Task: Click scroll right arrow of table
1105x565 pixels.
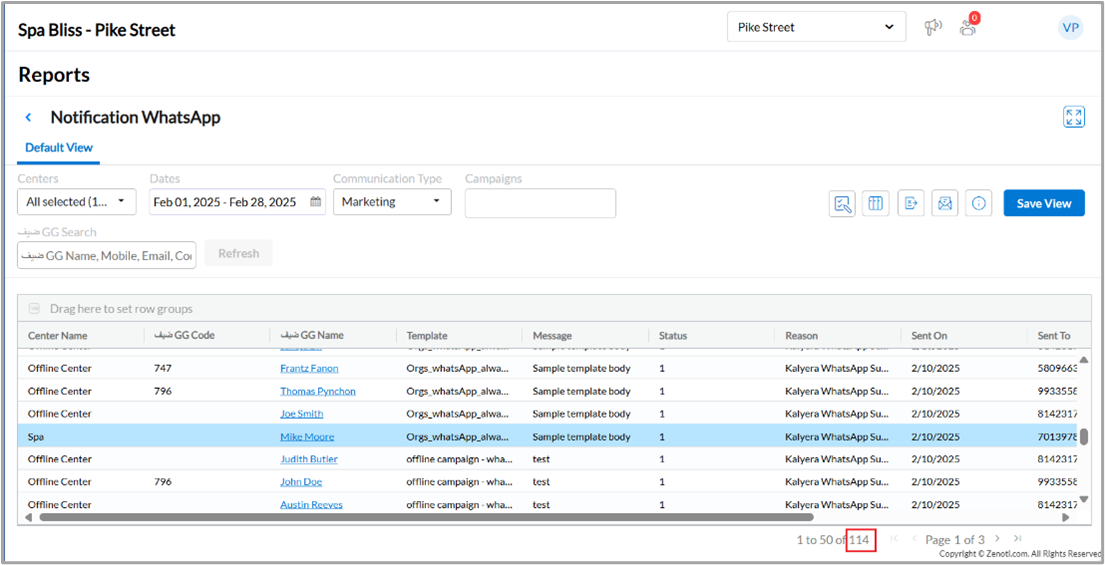Action: coord(1066,517)
